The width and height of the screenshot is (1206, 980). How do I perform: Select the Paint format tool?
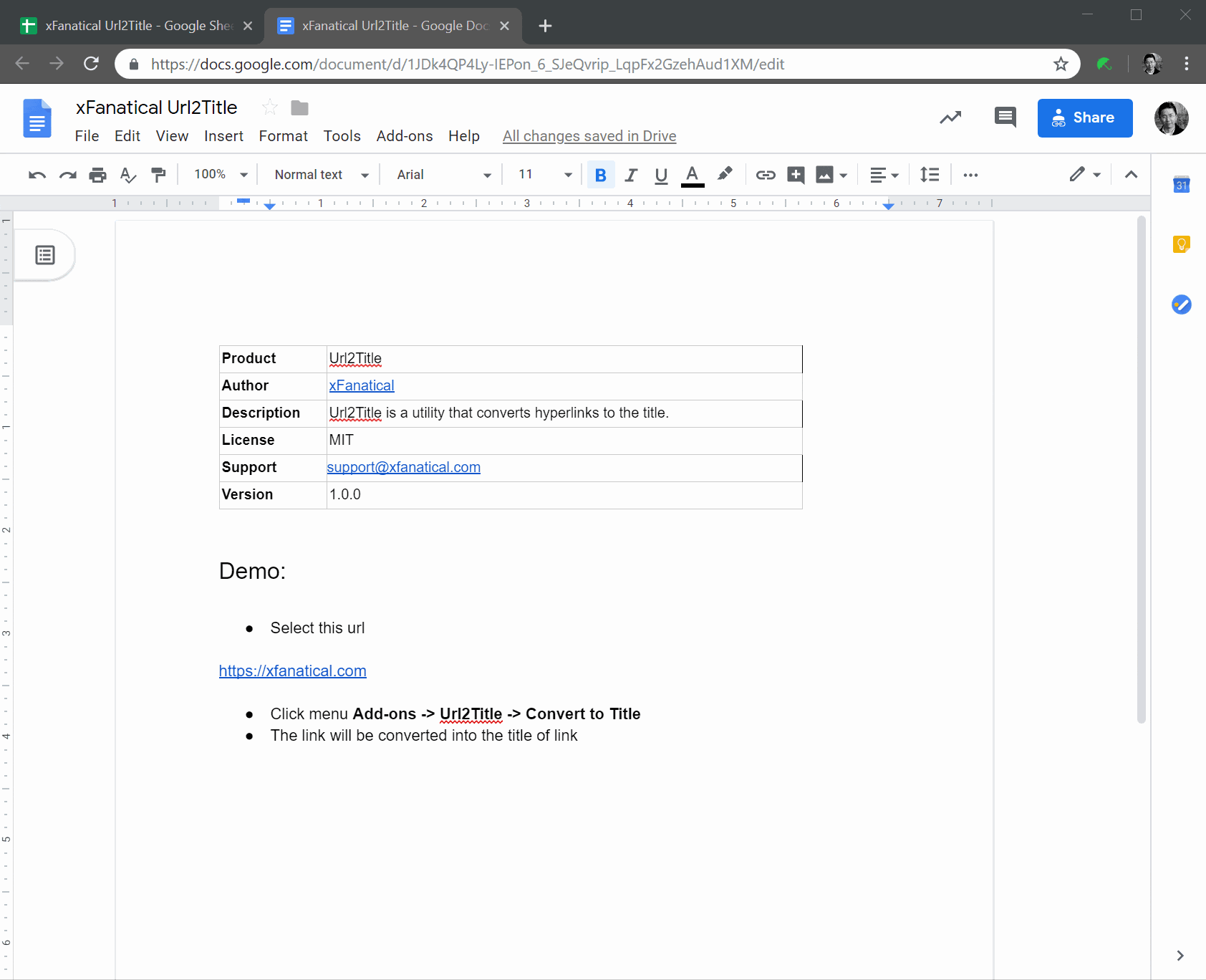[x=158, y=174]
